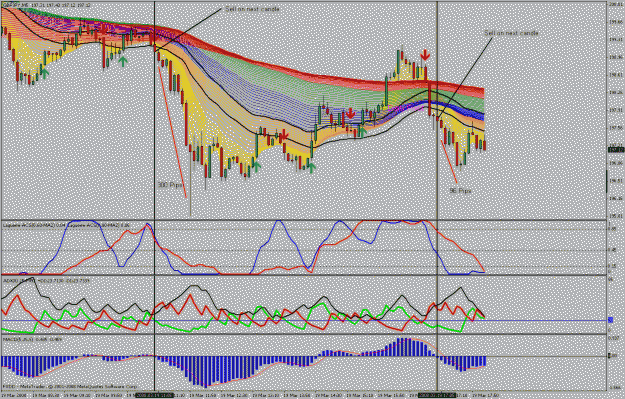Click the red sell arrow above the afternoon price peak
625x399 pixels.
coord(425,55)
